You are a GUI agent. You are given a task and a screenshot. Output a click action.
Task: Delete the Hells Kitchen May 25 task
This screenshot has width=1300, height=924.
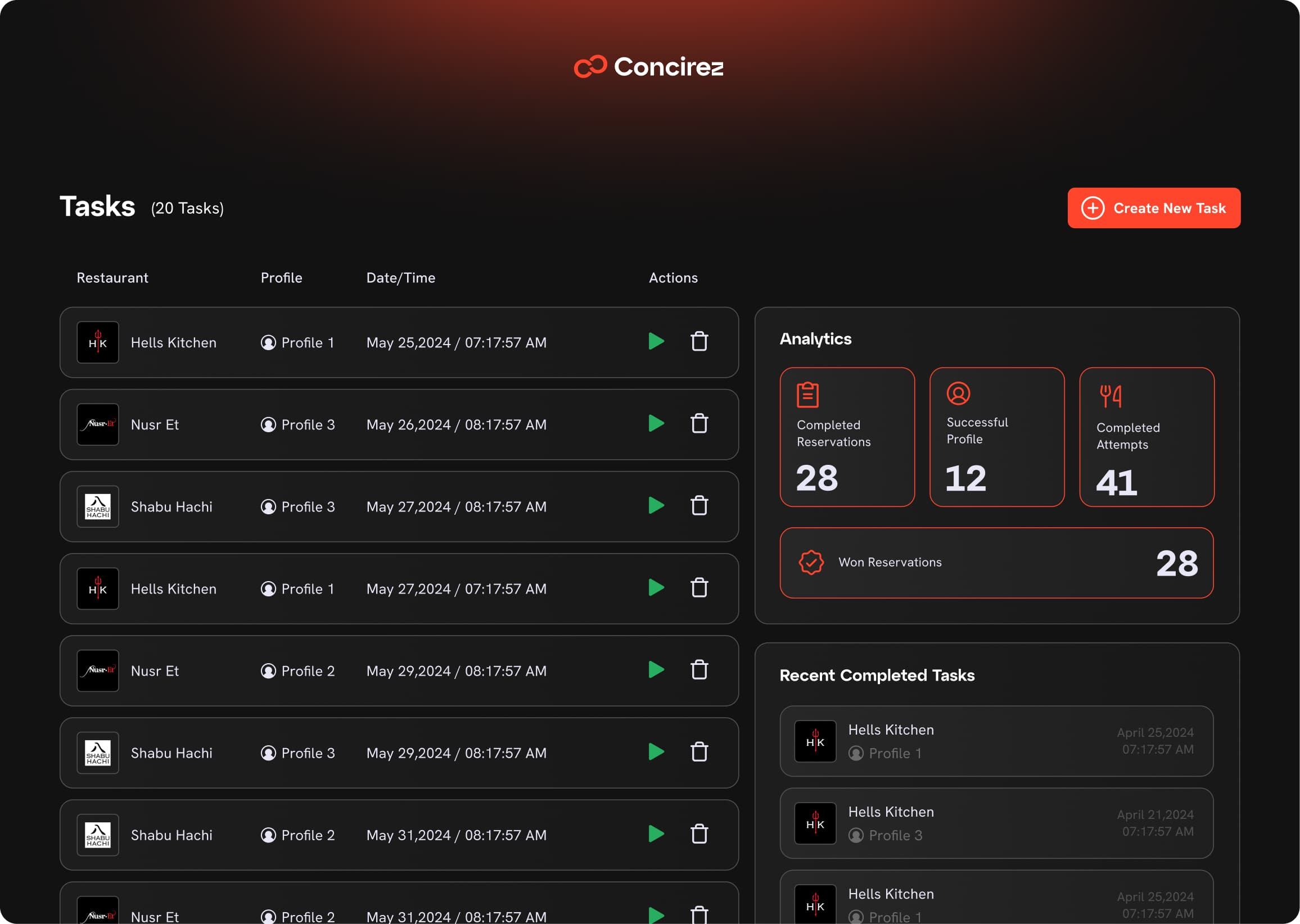point(699,341)
